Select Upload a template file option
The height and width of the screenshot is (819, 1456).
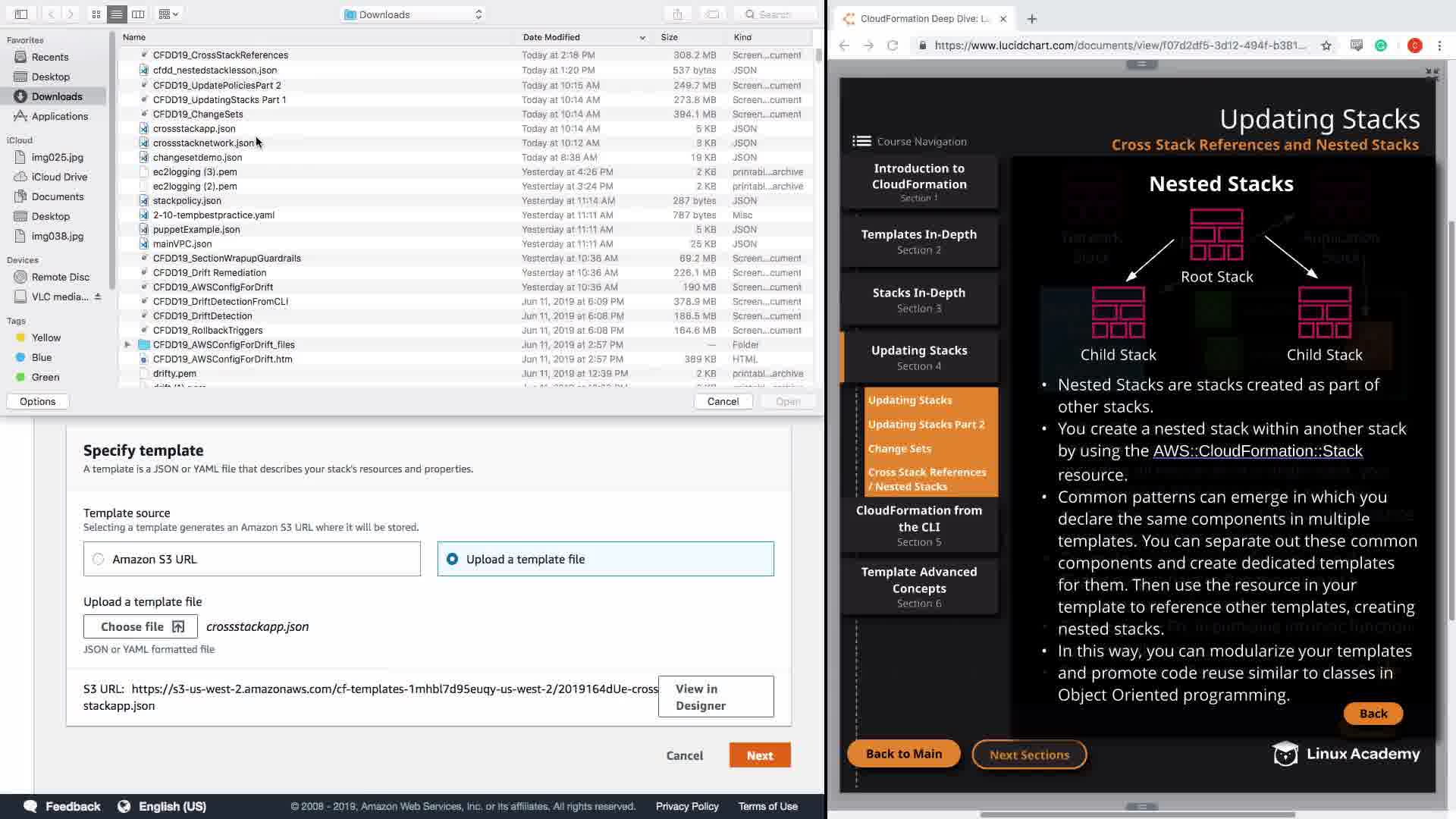[453, 559]
